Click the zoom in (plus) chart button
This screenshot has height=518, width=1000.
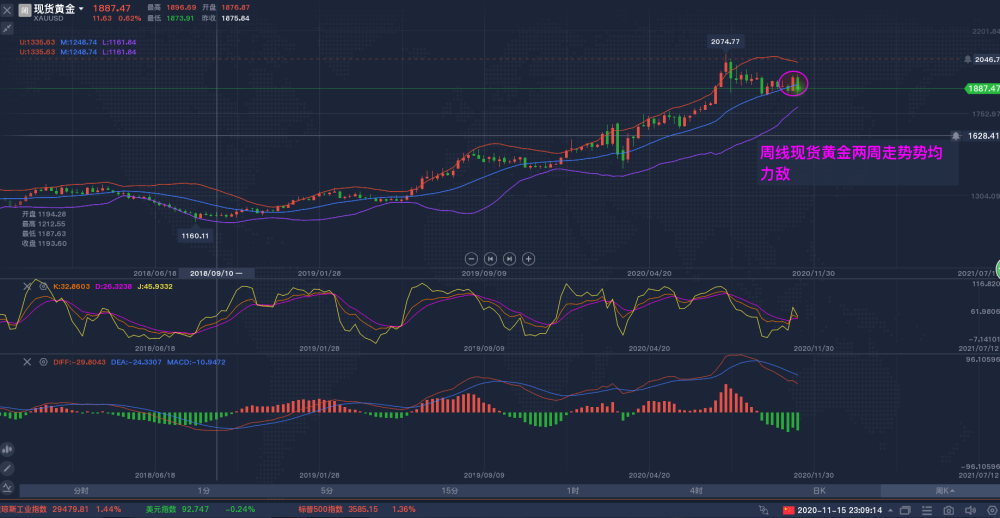coord(529,257)
